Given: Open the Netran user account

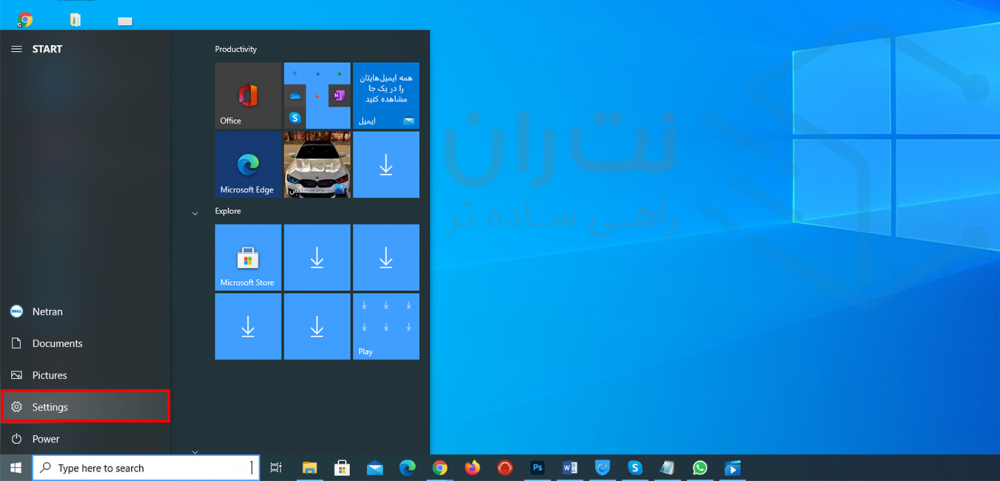Looking at the screenshot, I should [47, 311].
